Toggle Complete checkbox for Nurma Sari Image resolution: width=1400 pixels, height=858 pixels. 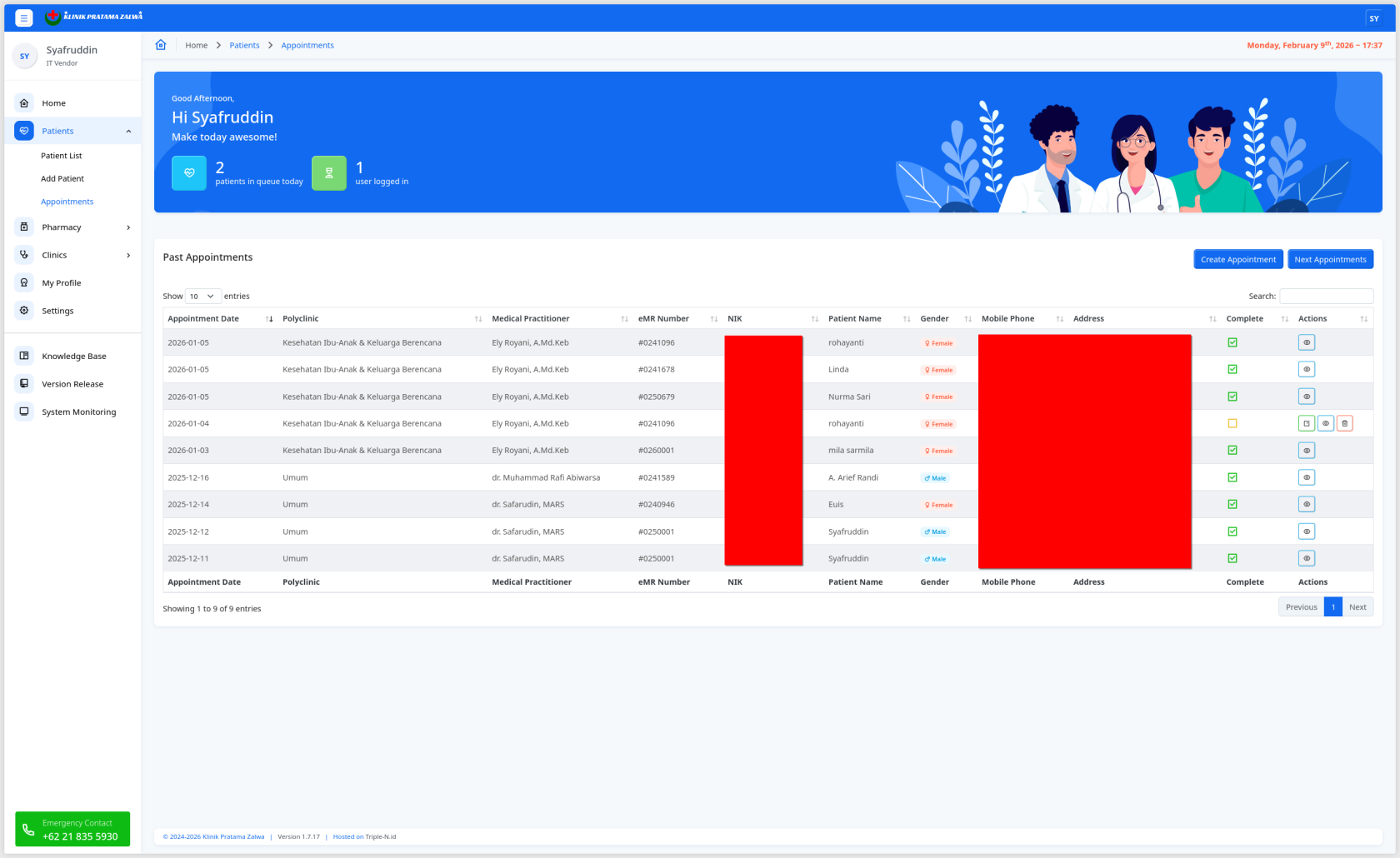tap(1232, 397)
